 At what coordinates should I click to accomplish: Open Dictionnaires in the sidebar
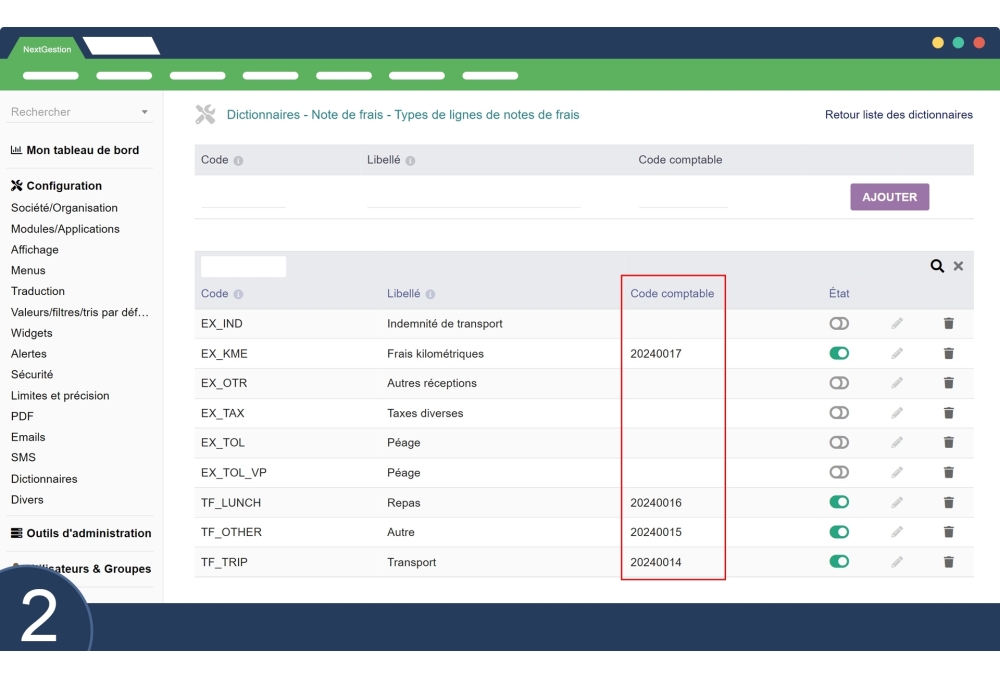(44, 479)
